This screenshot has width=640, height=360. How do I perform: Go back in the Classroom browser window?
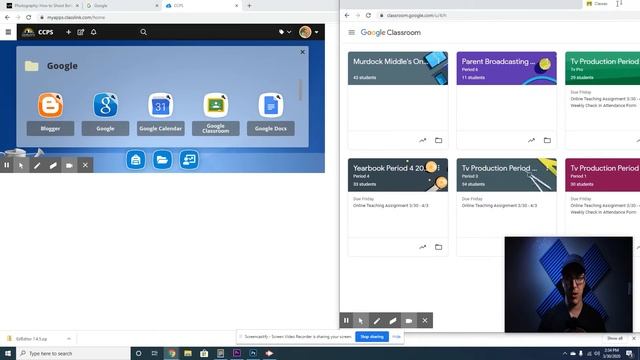coord(347,15)
